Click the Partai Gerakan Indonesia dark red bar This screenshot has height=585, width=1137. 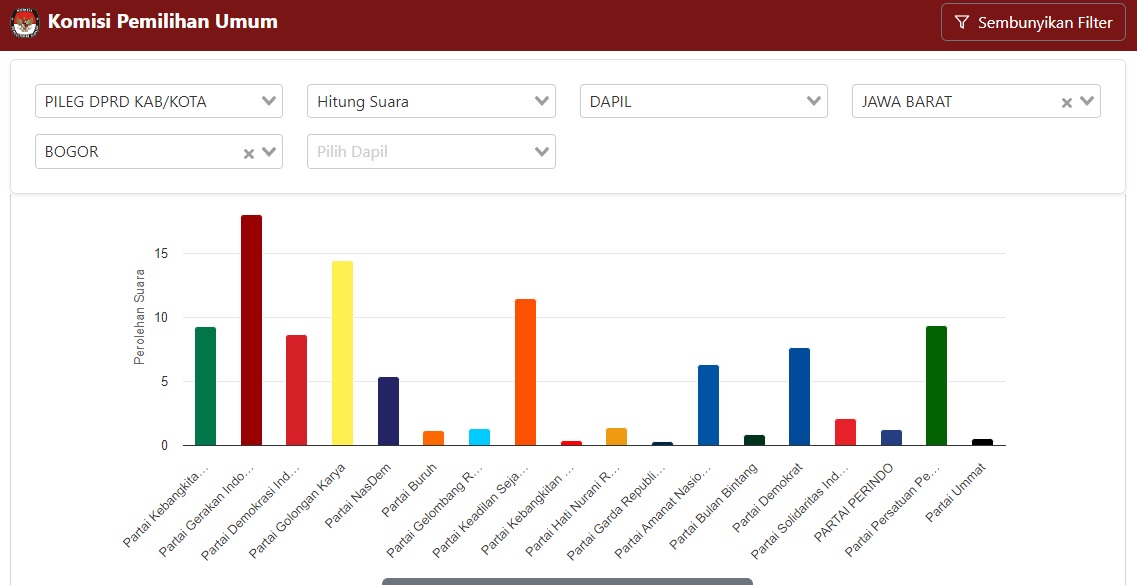point(251,331)
